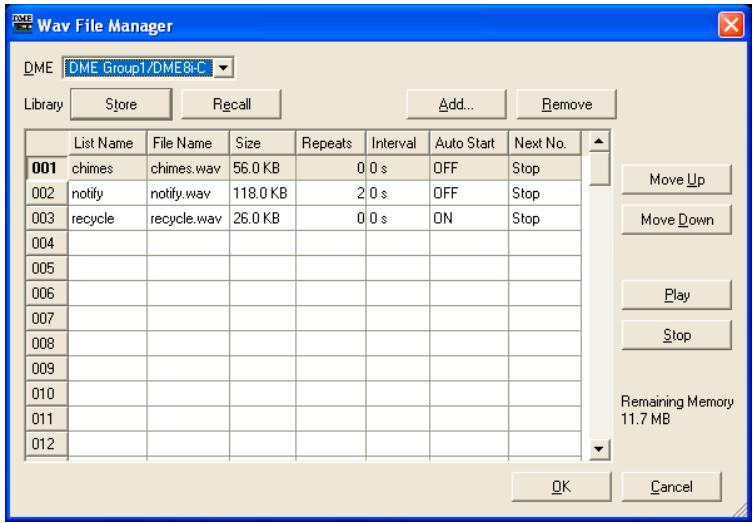Viewport: 753px width, 523px height.
Task: Select row header 010
Action: 47,394
